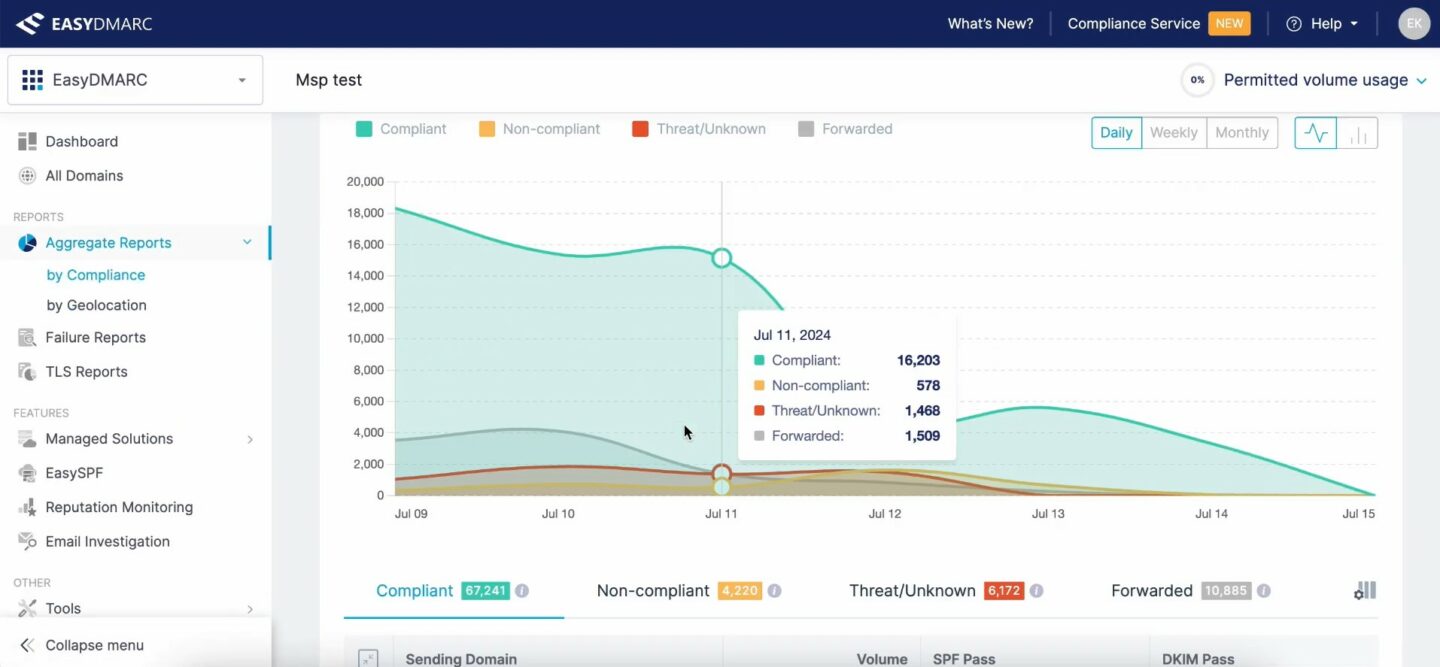The height and width of the screenshot is (667, 1440).
Task: Click the Reputation Monitoring icon
Action: [x=27, y=508]
